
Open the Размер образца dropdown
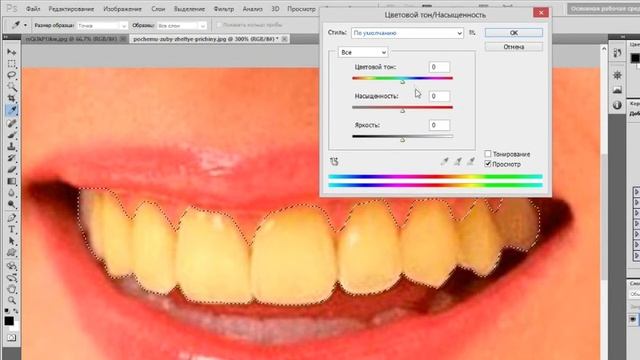[102, 25]
